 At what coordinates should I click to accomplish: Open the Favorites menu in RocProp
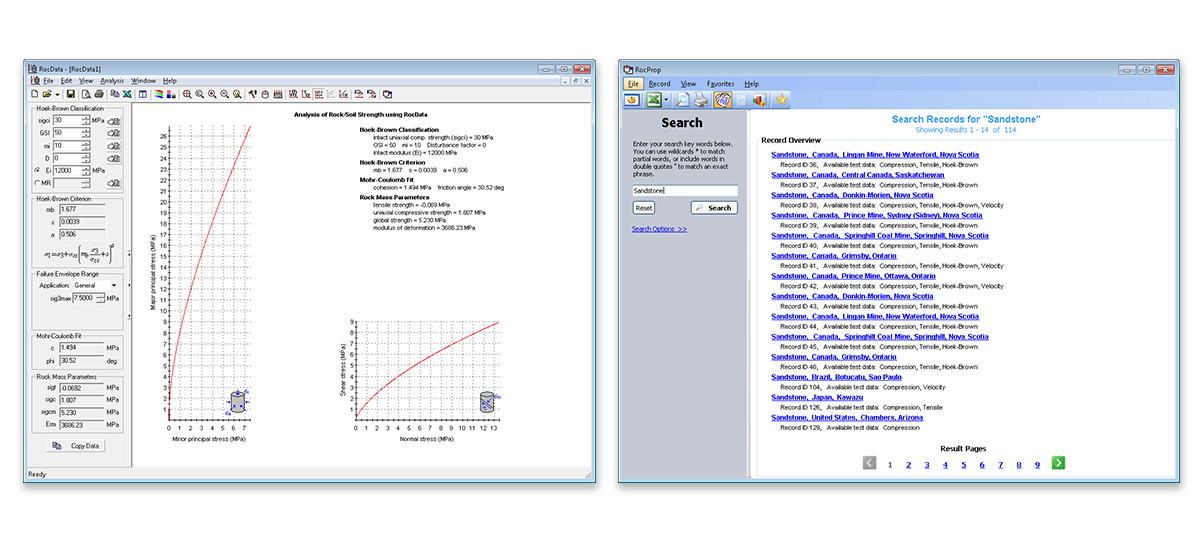[x=720, y=84]
